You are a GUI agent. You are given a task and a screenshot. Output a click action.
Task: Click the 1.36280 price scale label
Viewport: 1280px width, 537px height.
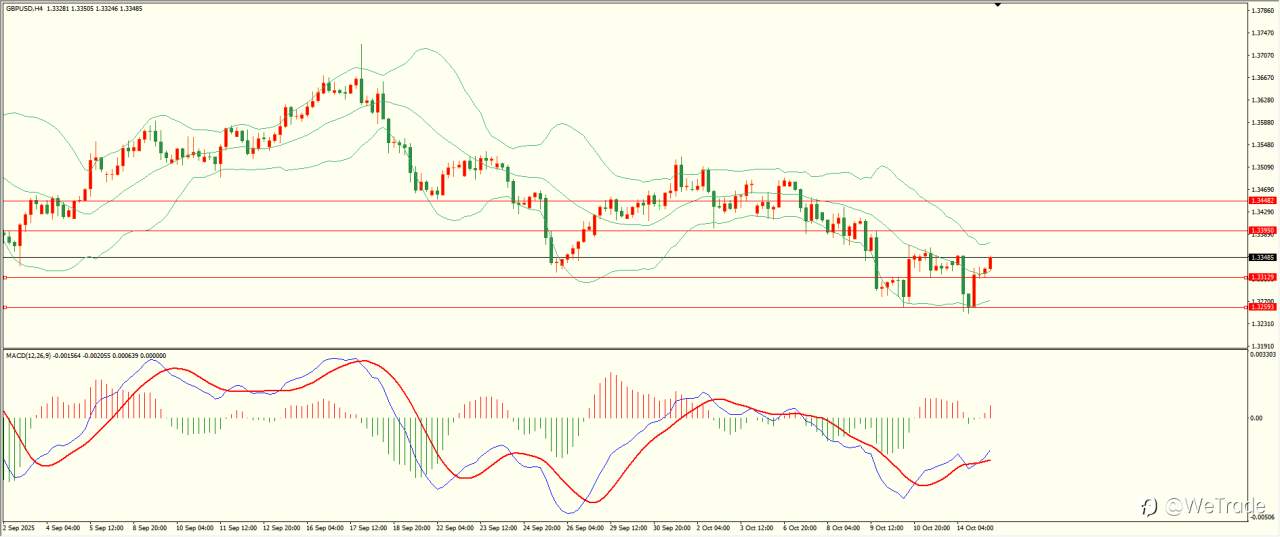tap(1262, 100)
